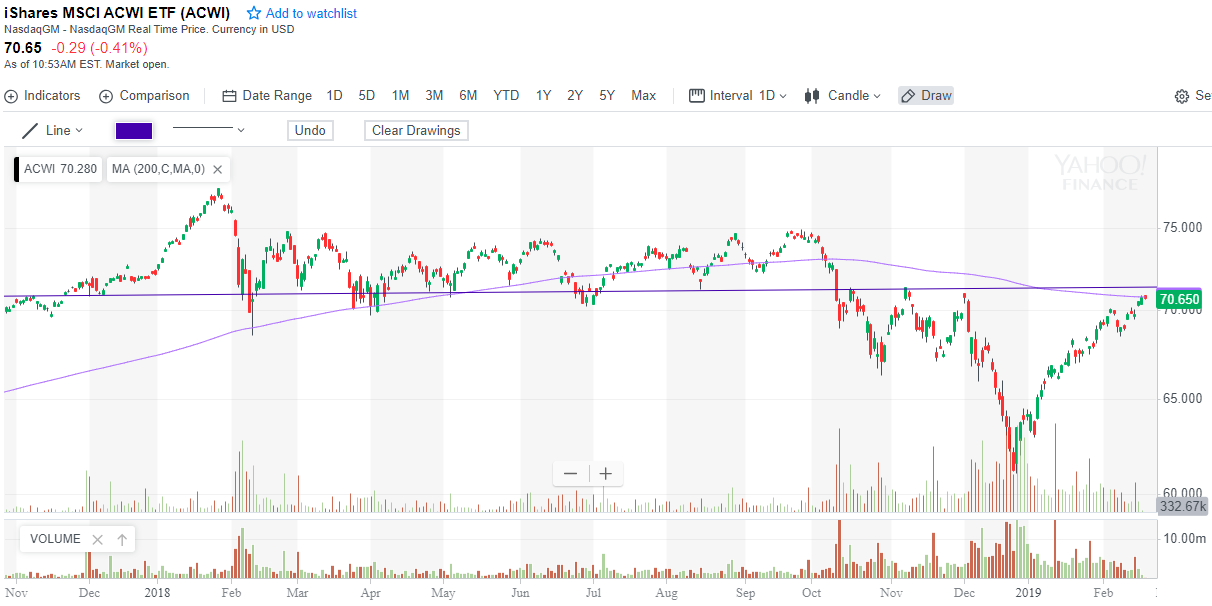Screen dimensions: 1212x606
Task: Zoom in chart with plus button
Action: 605,474
